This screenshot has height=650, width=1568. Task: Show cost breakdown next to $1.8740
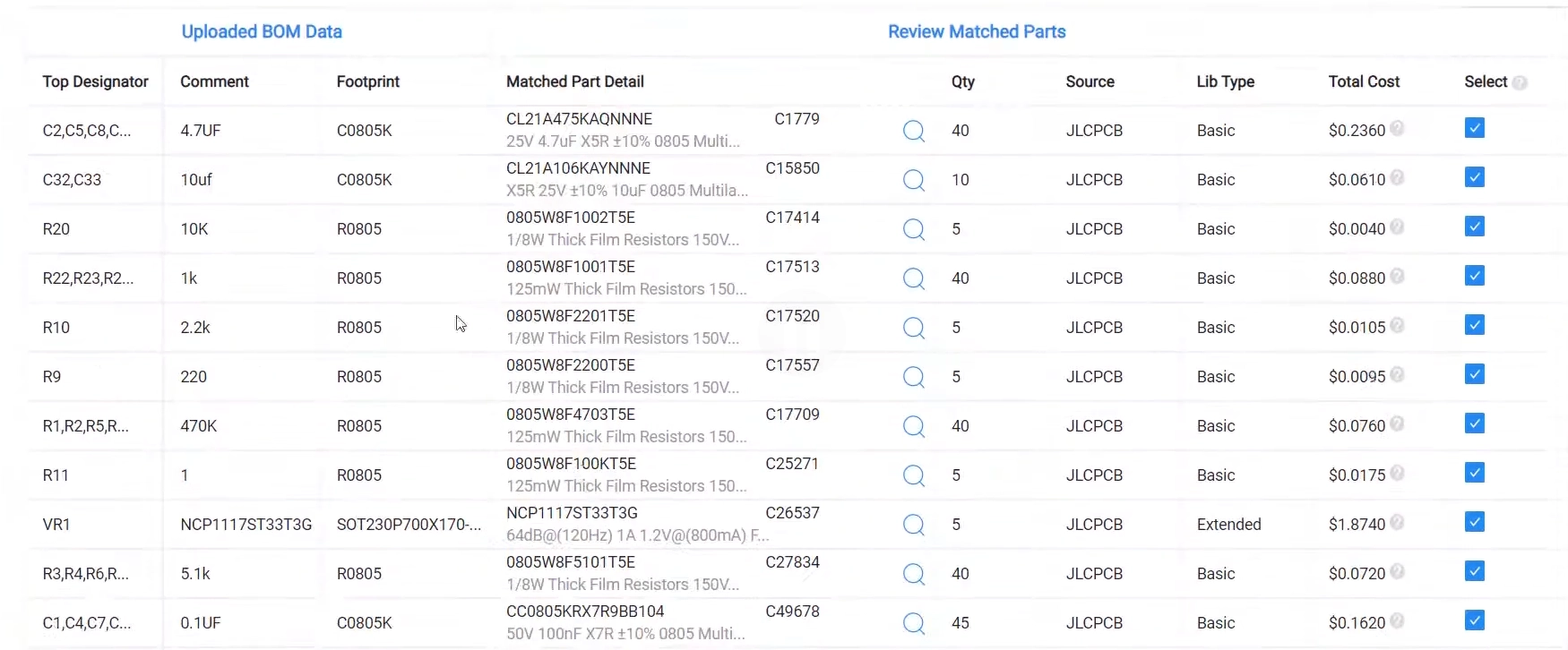pyautogui.click(x=1397, y=522)
